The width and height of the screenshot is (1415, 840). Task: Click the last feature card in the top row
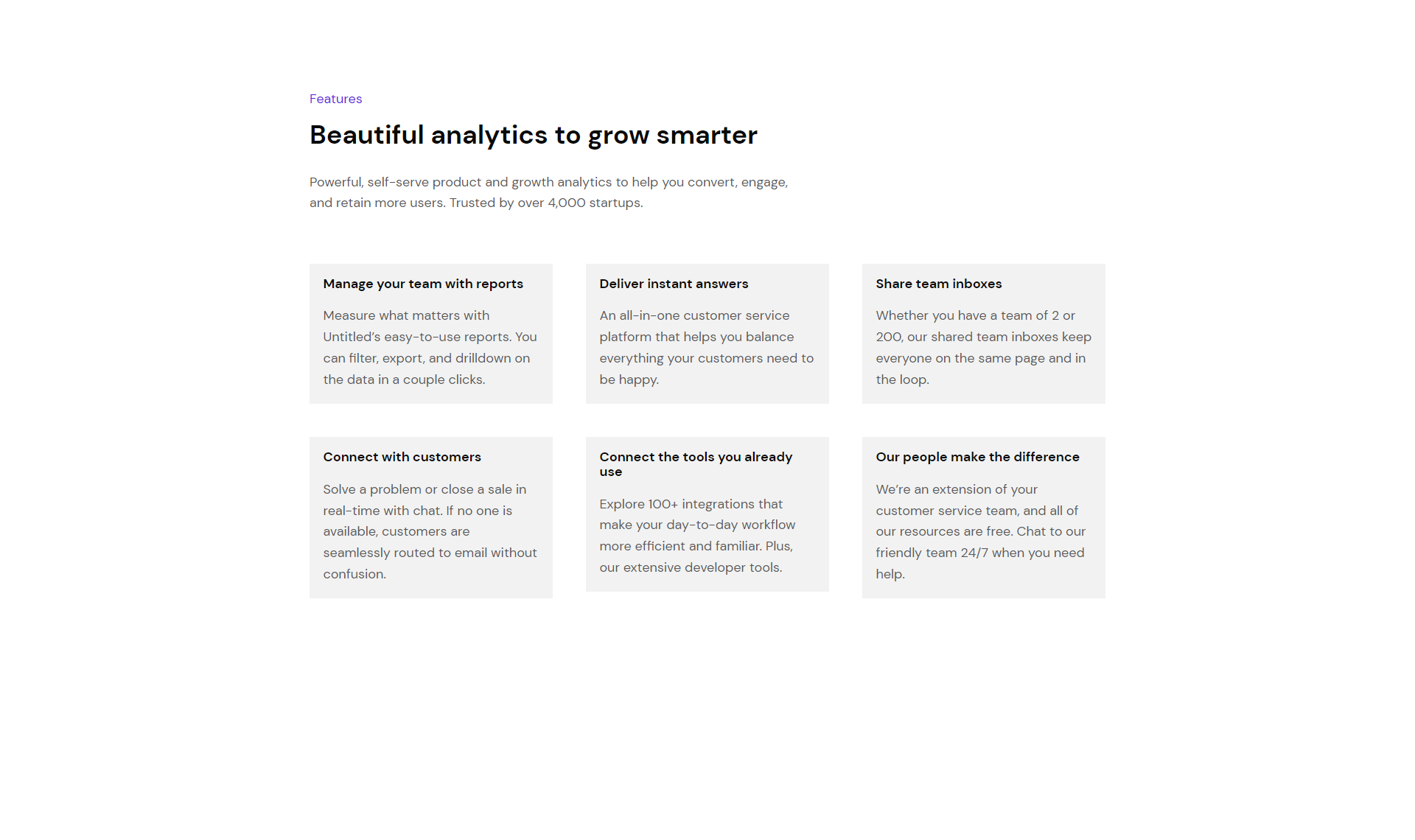[x=984, y=334]
